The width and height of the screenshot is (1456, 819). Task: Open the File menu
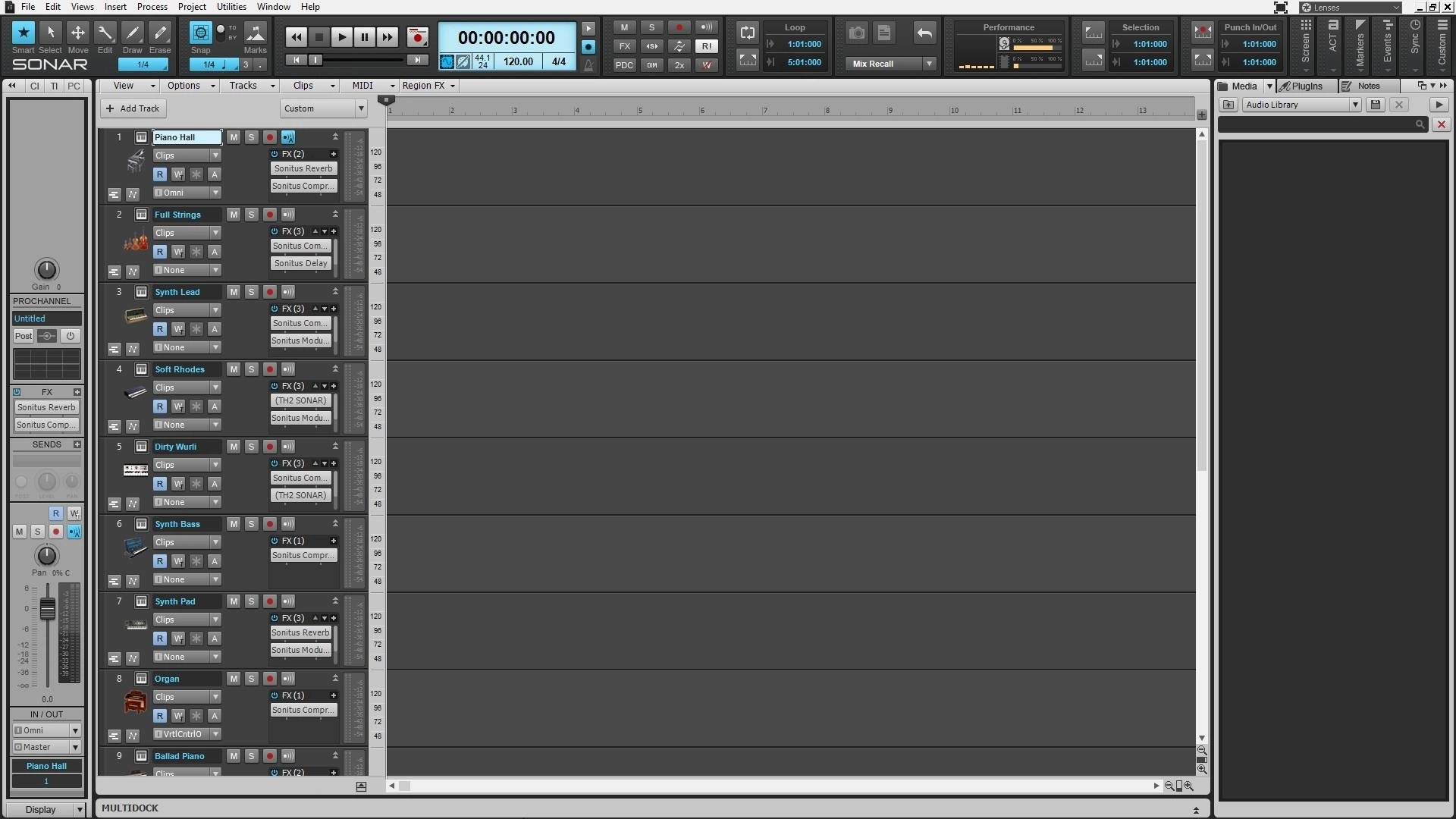point(27,7)
